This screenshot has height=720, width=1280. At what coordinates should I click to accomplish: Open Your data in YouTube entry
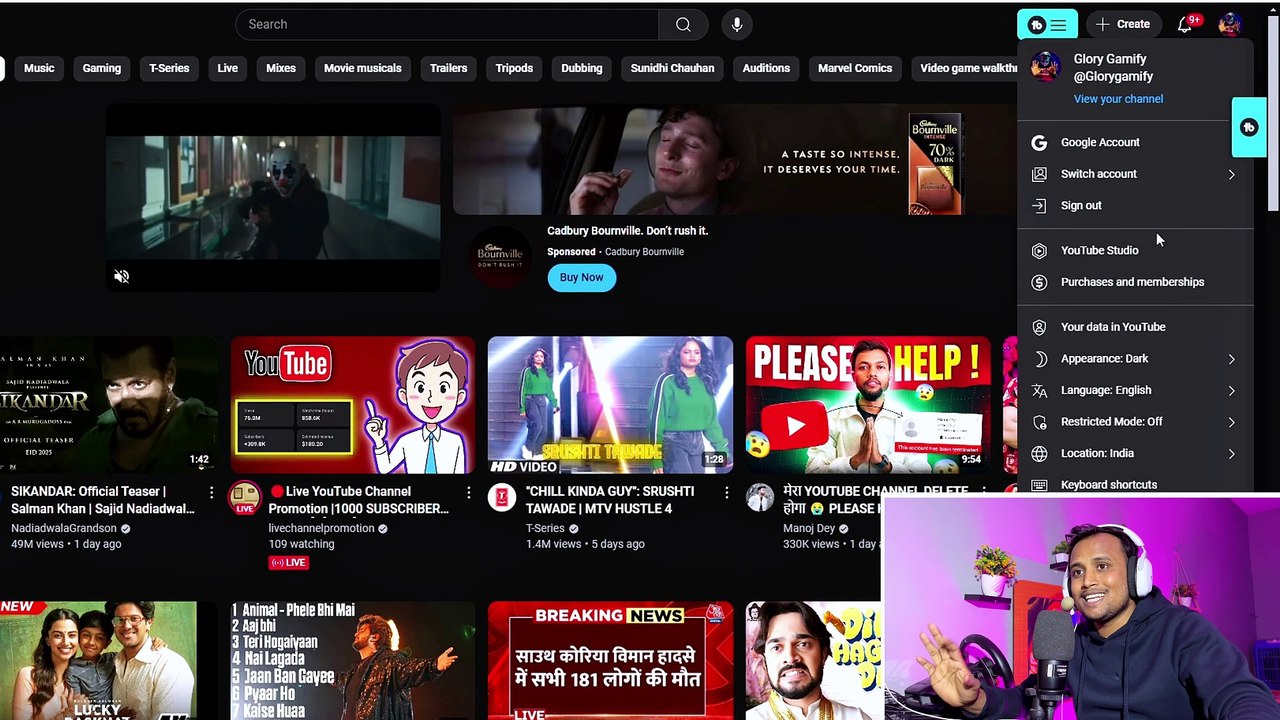point(1135,327)
